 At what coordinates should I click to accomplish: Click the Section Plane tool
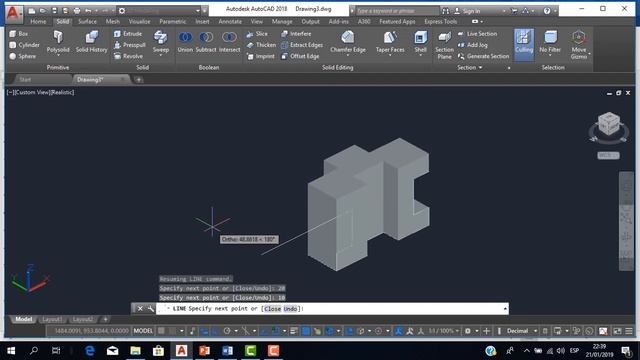point(444,45)
